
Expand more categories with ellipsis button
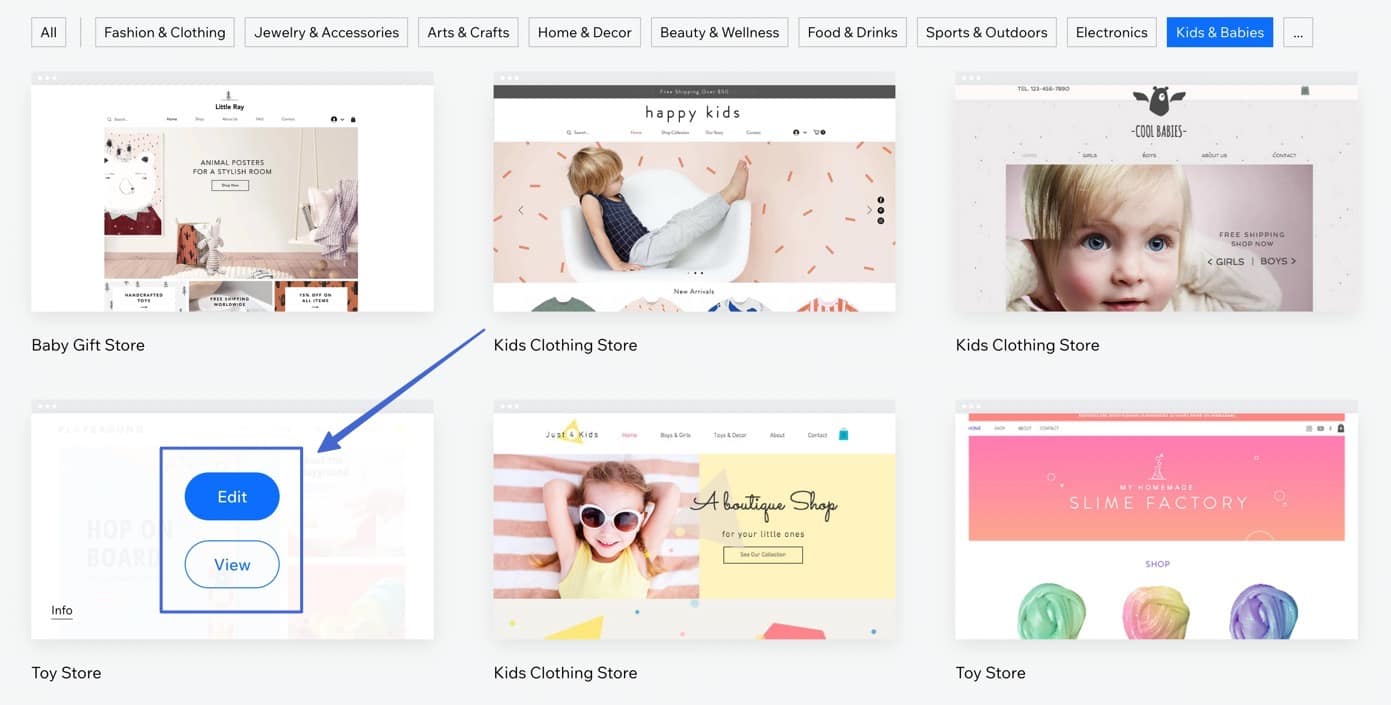[x=1297, y=32]
